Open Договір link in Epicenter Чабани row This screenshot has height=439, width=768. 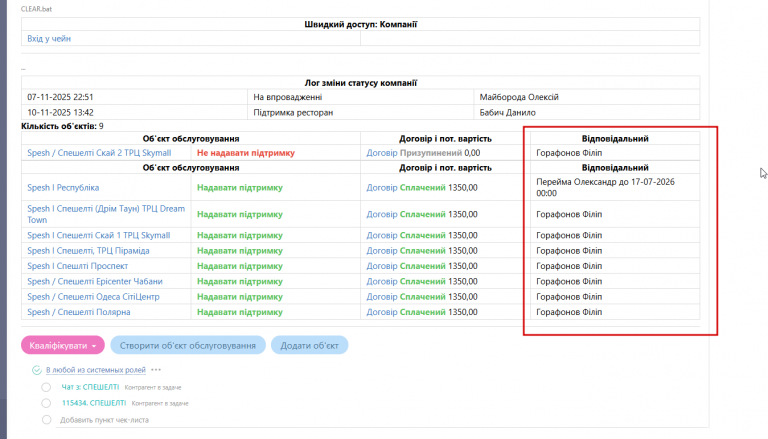click(x=382, y=281)
